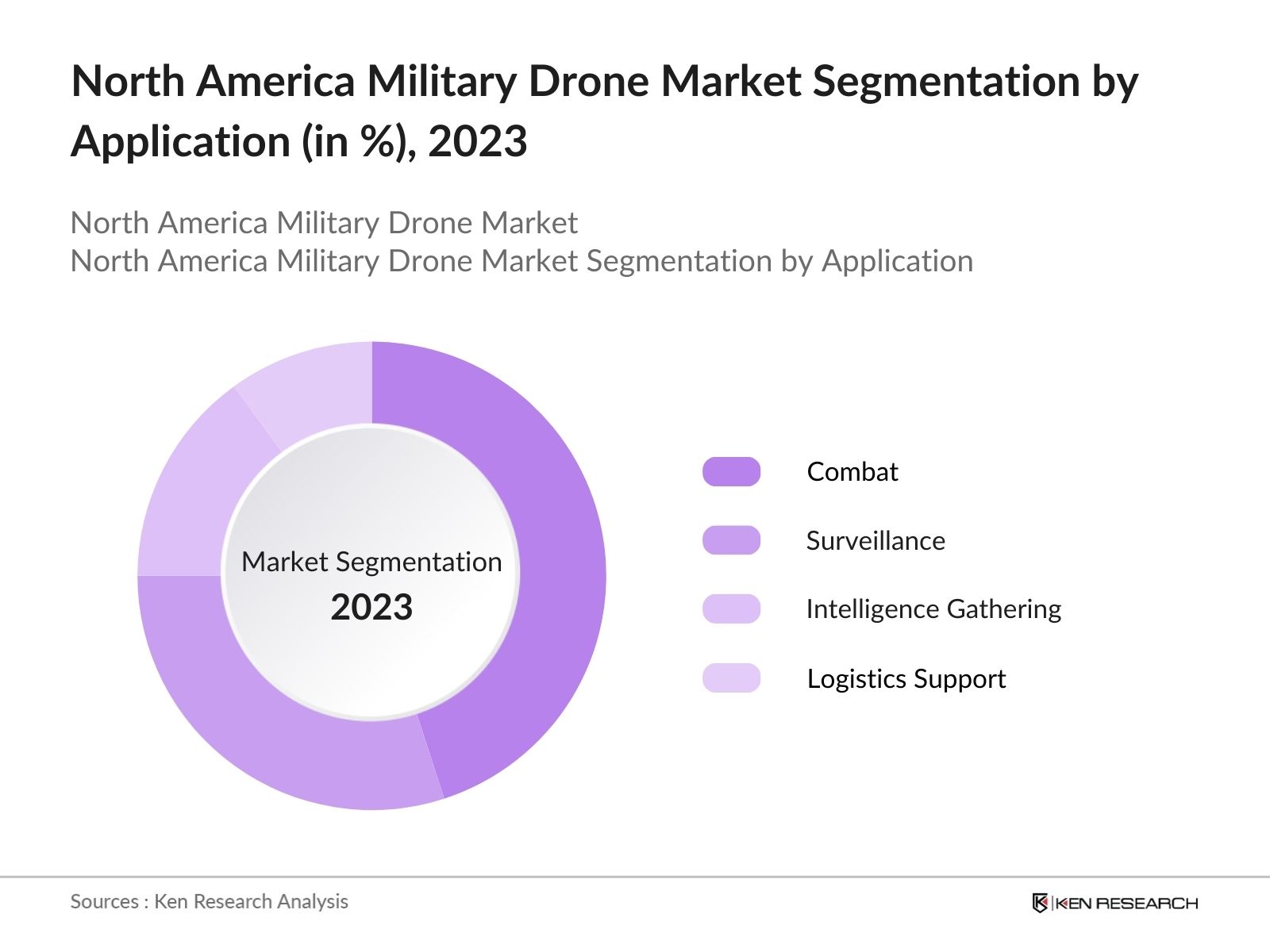
Task: Click the 'Segmentation by Application' subtitle line
Action: point(521,261)
